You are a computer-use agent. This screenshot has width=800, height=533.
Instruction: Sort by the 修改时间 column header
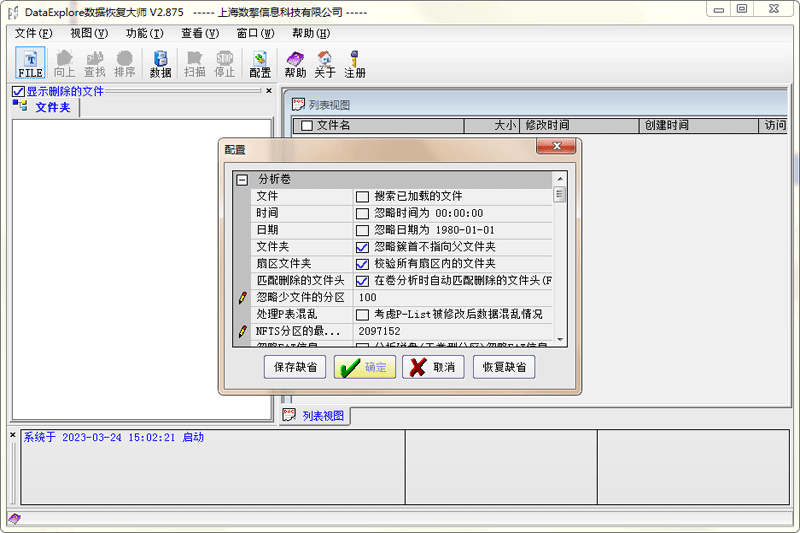(579, 125)
